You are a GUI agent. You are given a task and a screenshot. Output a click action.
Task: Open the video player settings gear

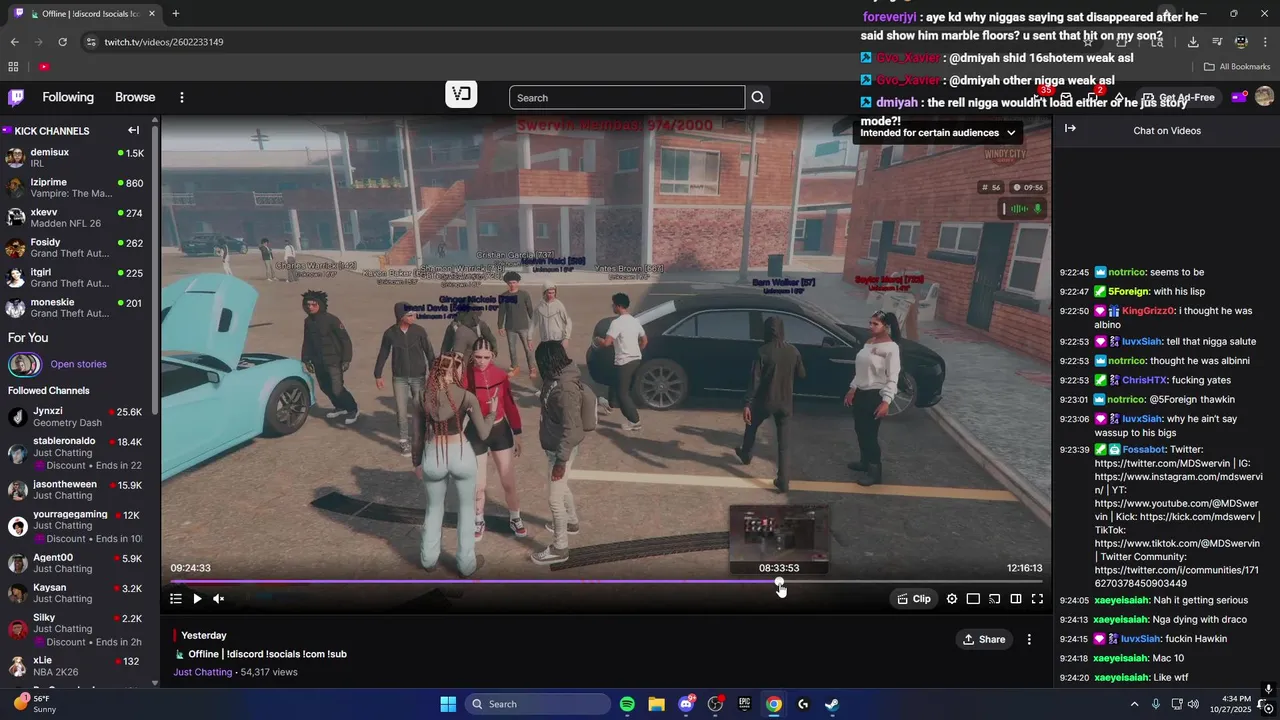click(952, 599)
